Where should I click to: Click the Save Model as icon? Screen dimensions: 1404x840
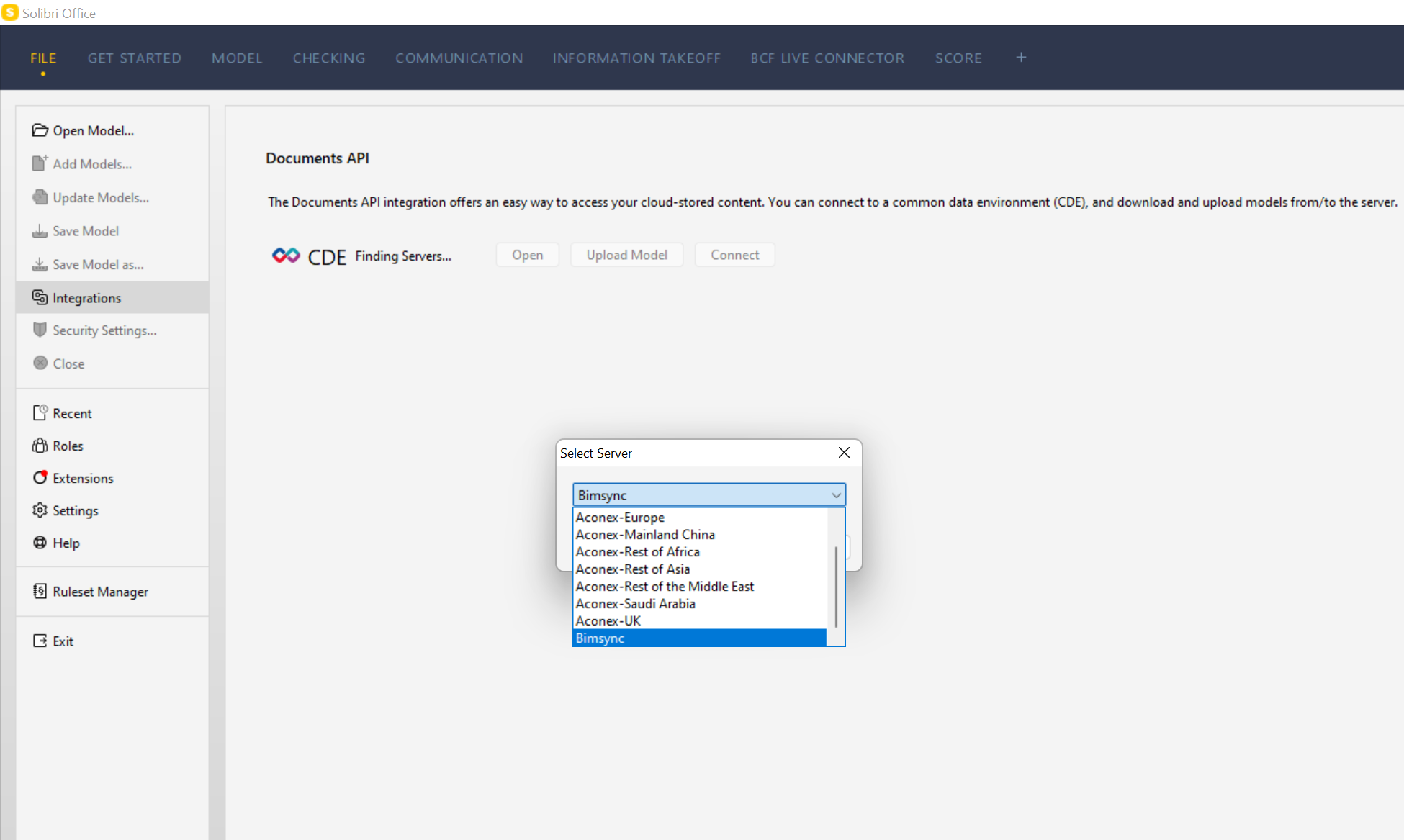40,264
